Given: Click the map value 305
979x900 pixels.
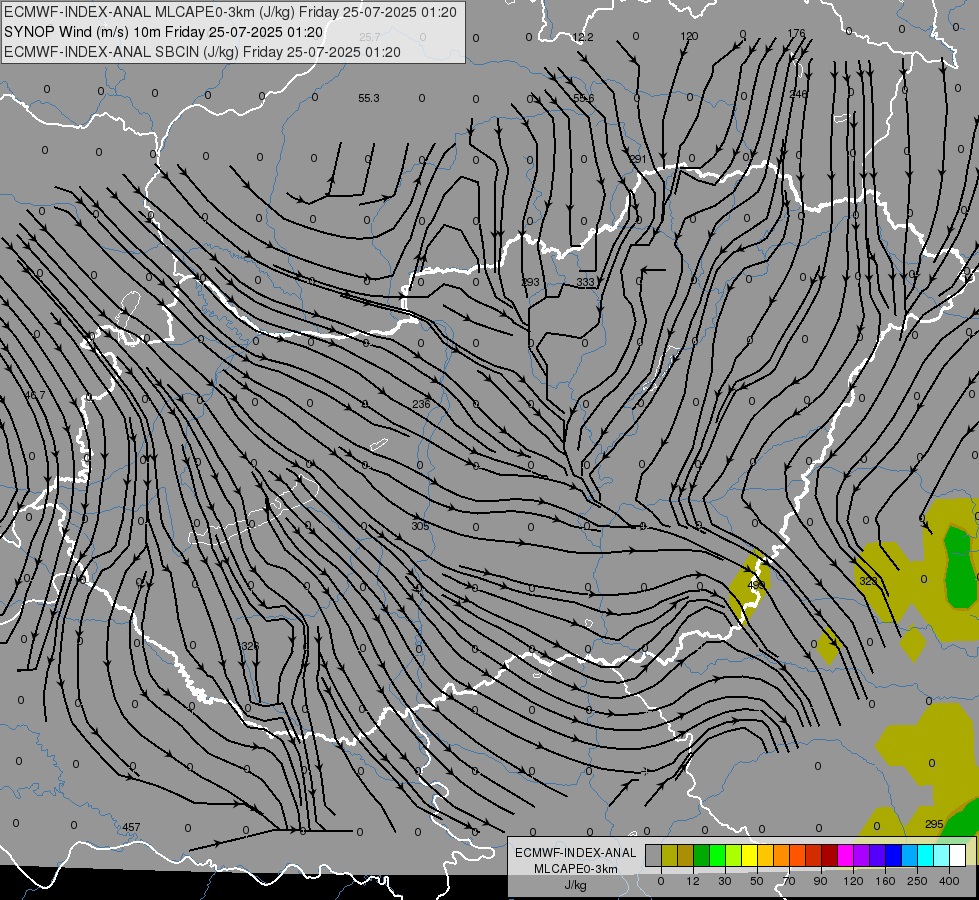Looking at the screenshot, I should tap(420, 527).
